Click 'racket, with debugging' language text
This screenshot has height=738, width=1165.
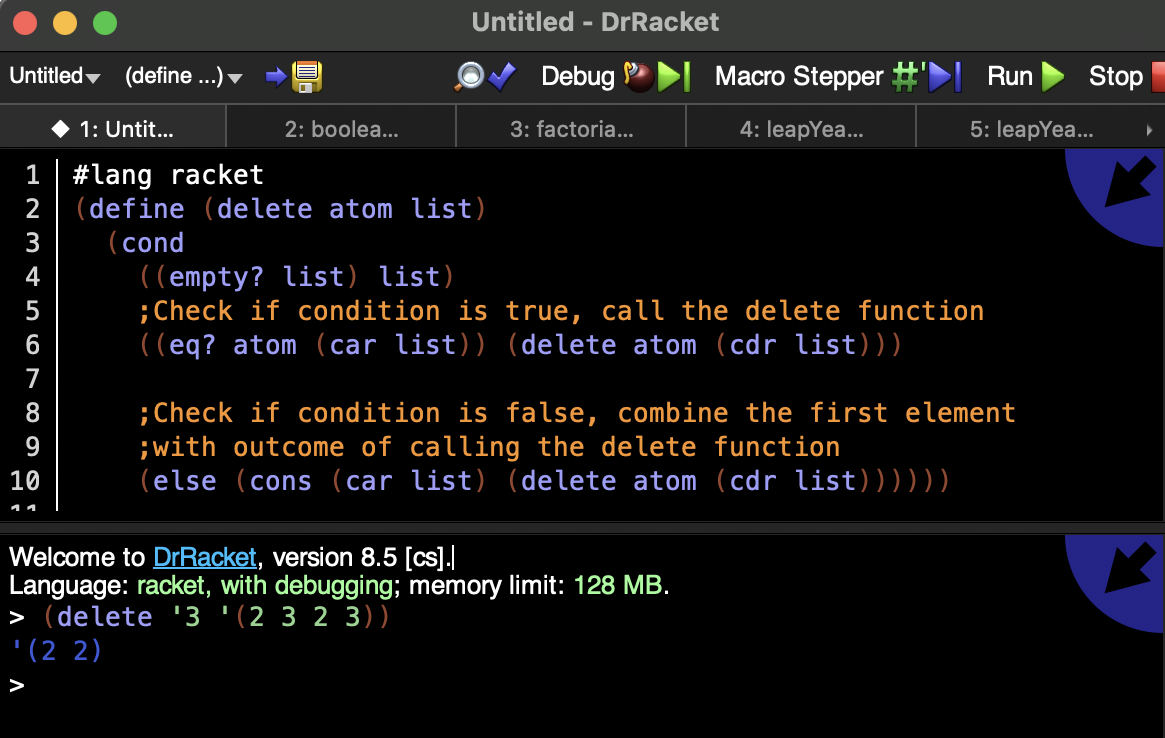point(265,586)
